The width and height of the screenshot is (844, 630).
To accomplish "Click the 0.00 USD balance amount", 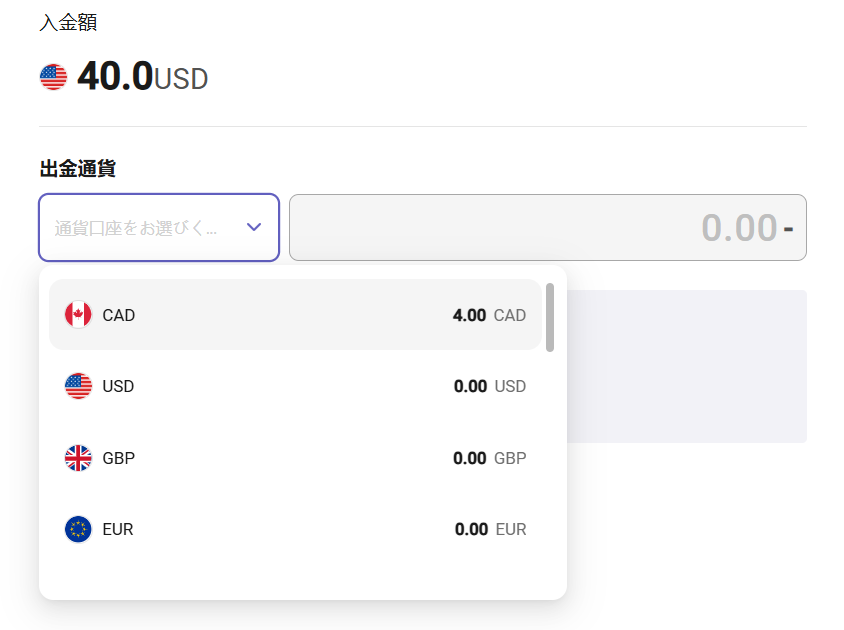I will click(x=490, y=386).
